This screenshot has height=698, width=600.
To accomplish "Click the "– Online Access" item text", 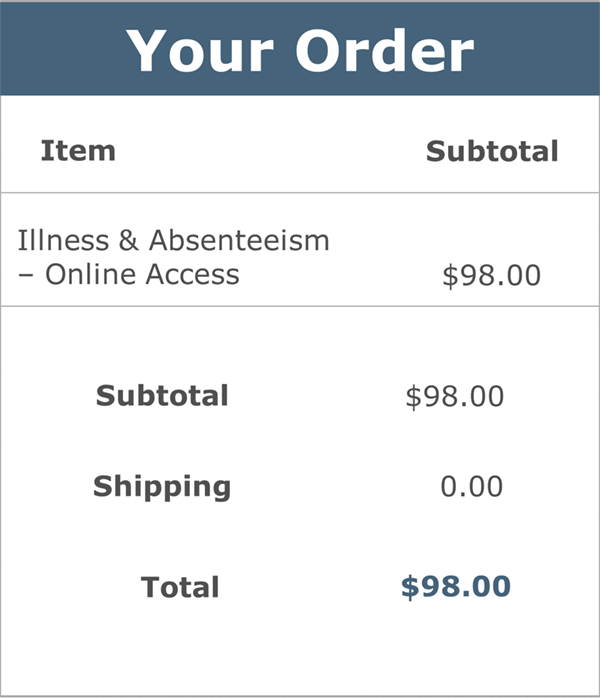I will coord(129,274).
